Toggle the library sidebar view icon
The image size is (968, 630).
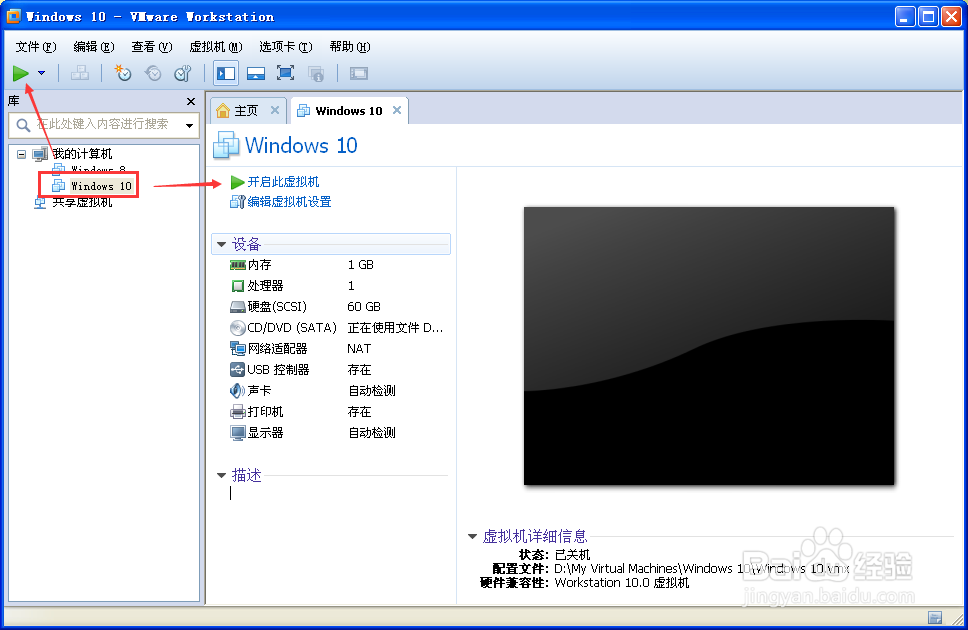tap(226, 74)
